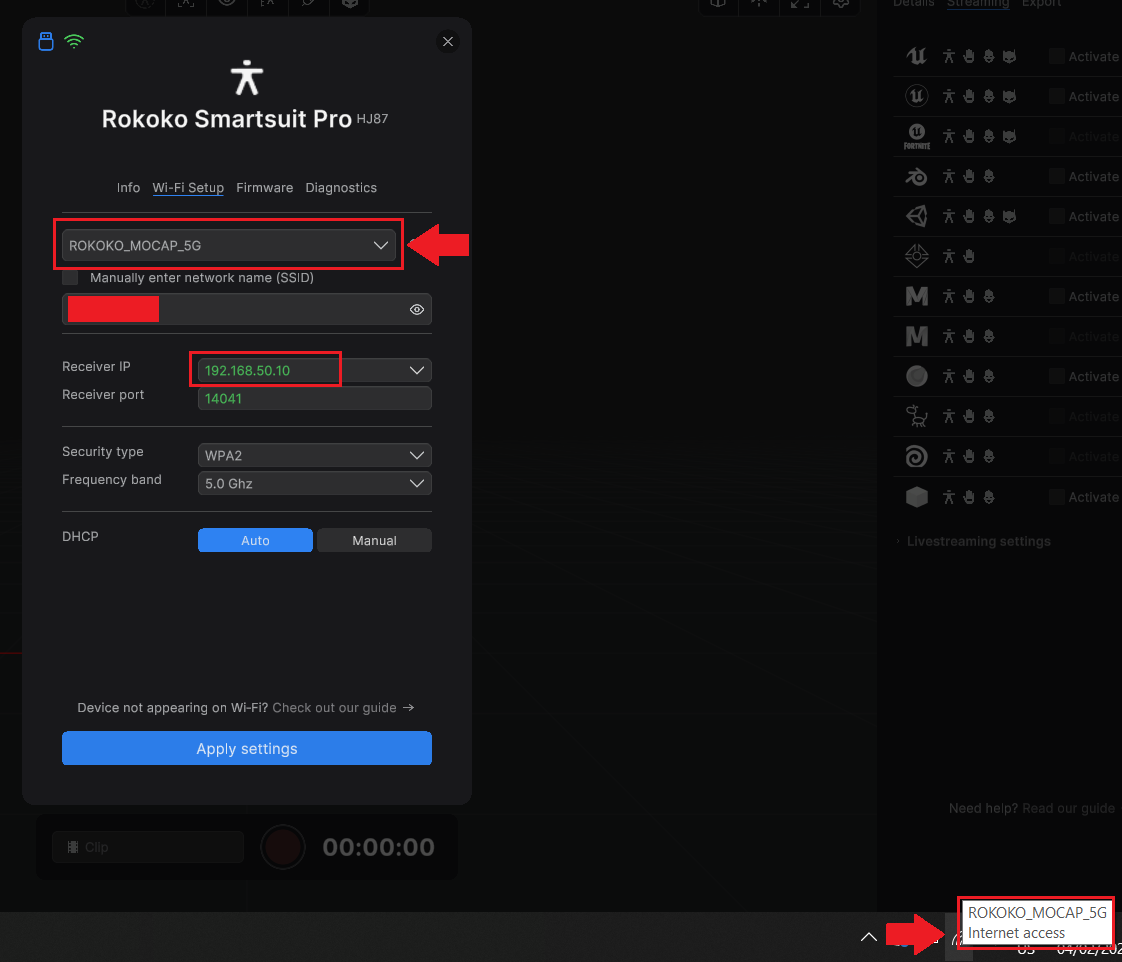Switch to the Info tab
The image size is (1122, 962).
tap(129, 188)
